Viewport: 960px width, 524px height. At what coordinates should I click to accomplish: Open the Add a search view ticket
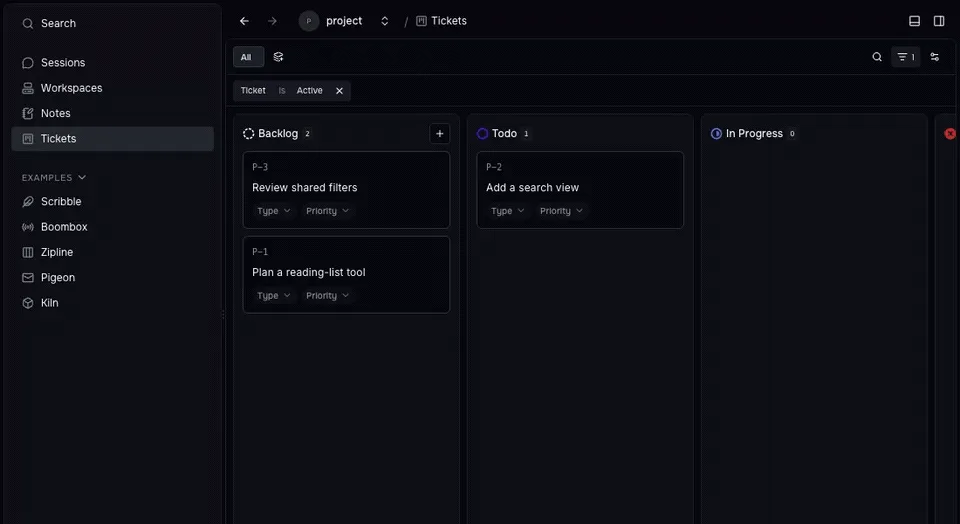click(580, 190)
